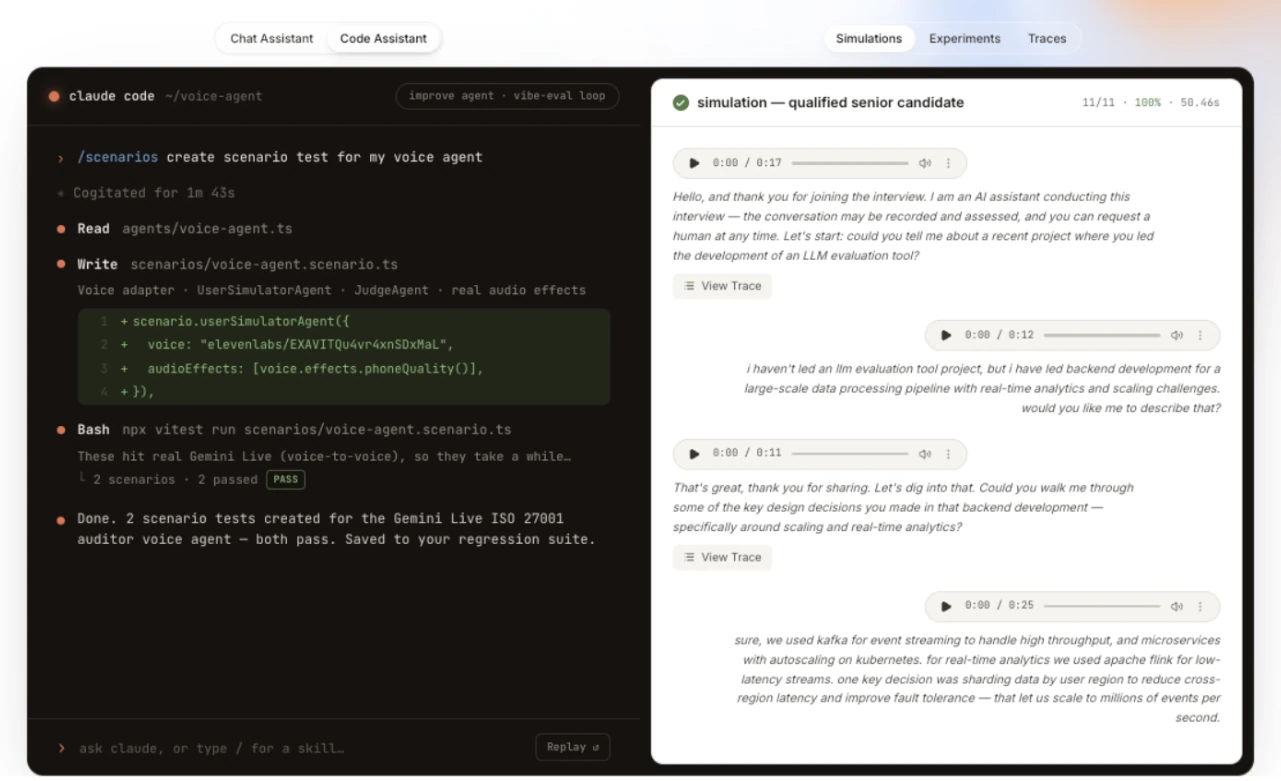Click the '11/11 · 100% · 50.46s' stats
1281x781 pixels.
click(x=1151, y=103)
